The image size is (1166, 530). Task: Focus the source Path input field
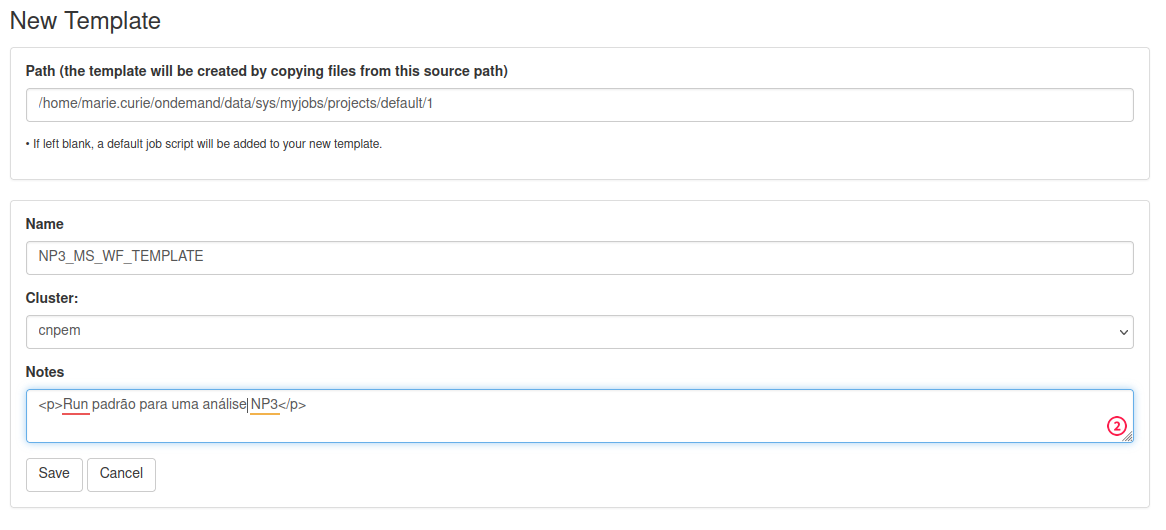(579, 105)
